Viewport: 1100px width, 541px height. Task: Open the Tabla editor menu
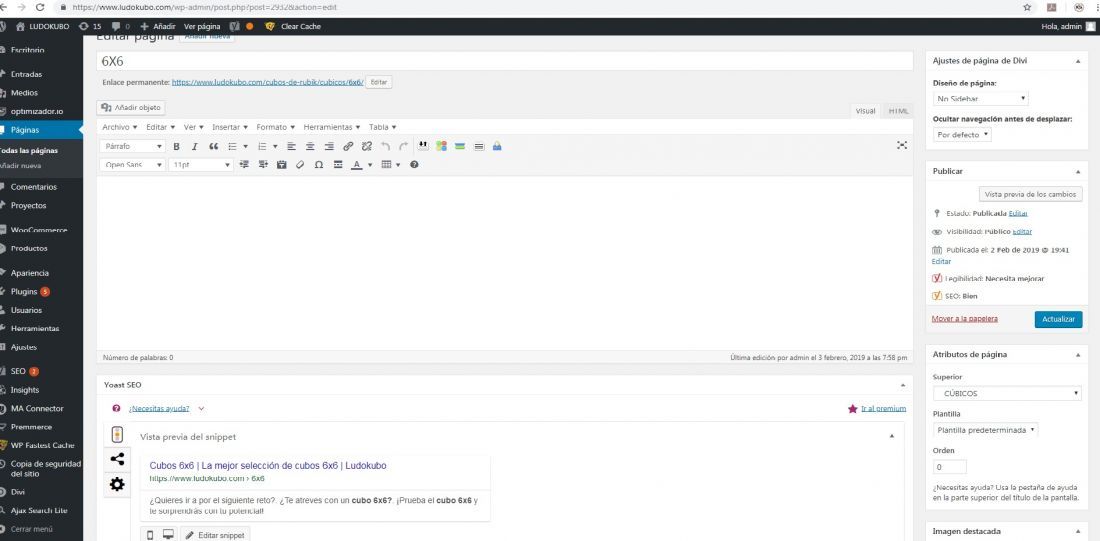pos(382,127)
